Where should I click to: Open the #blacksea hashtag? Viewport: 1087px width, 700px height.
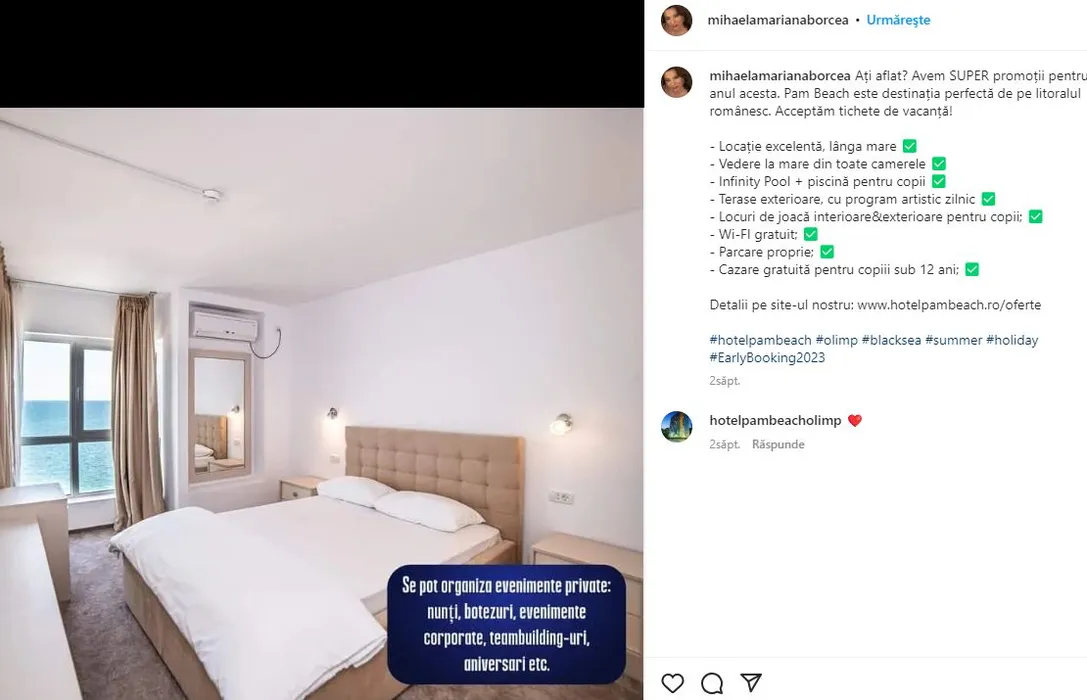892,340
